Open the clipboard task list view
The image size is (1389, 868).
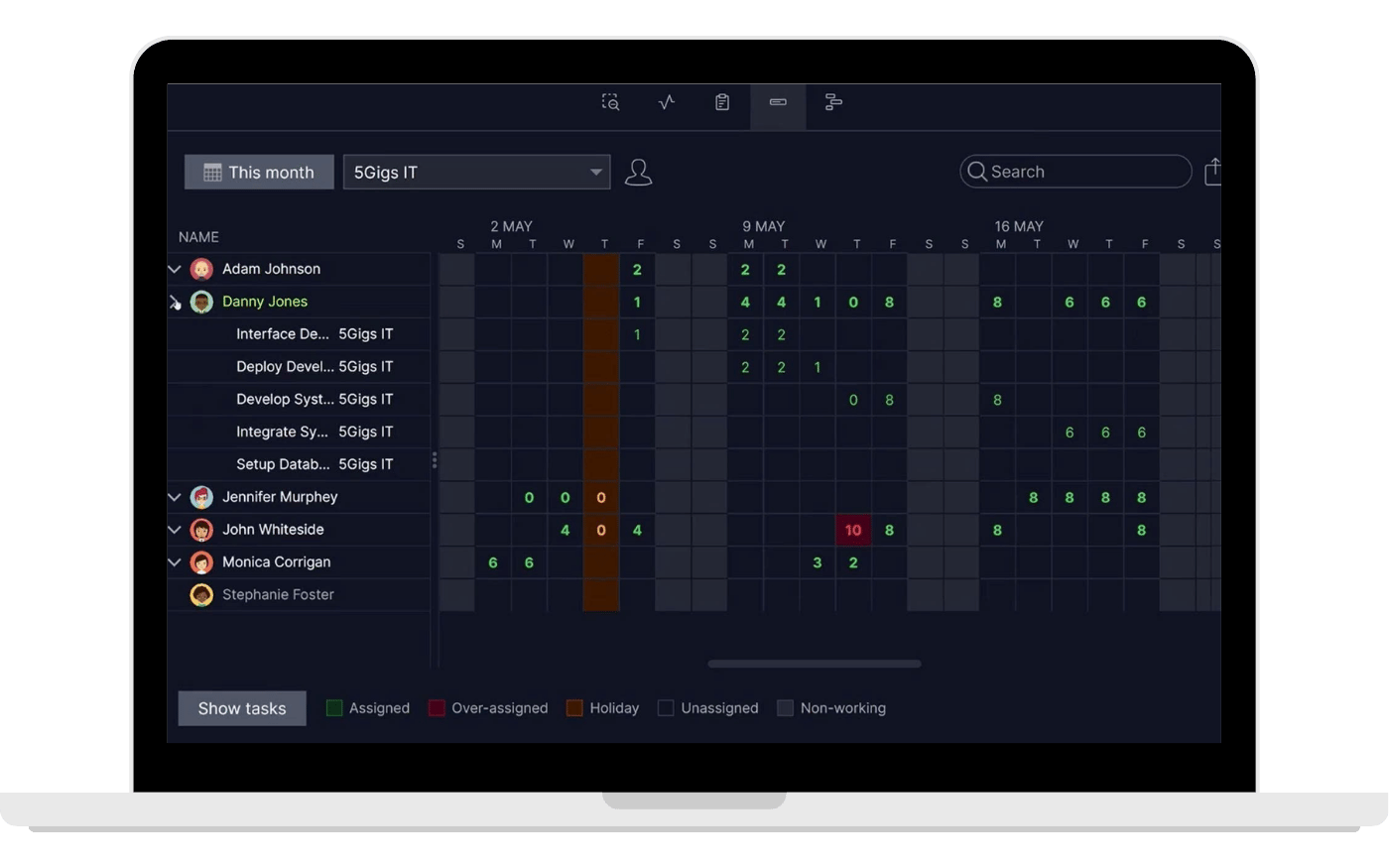pyautogui.click(x=721, y=102)
